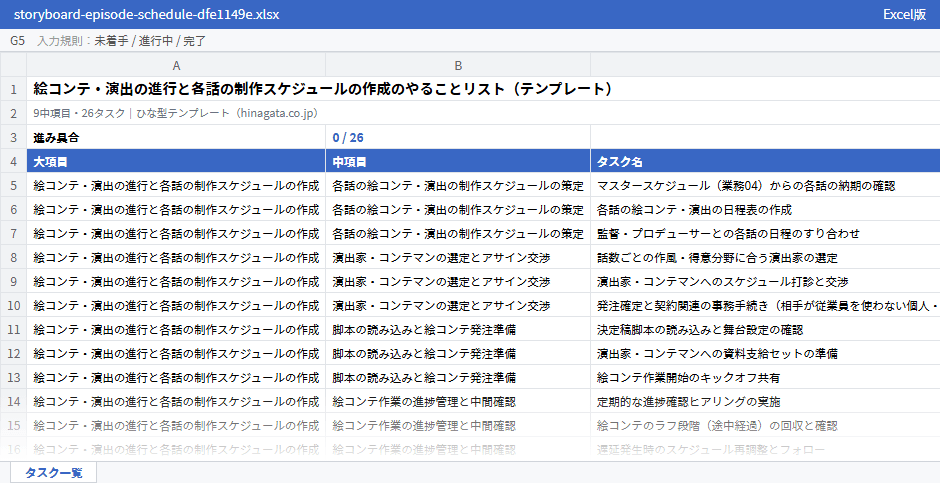Image resolution: width=940 pixels, height=483 pixels.
Task: Select the G5 cell reference box
Action: point(17,41)
